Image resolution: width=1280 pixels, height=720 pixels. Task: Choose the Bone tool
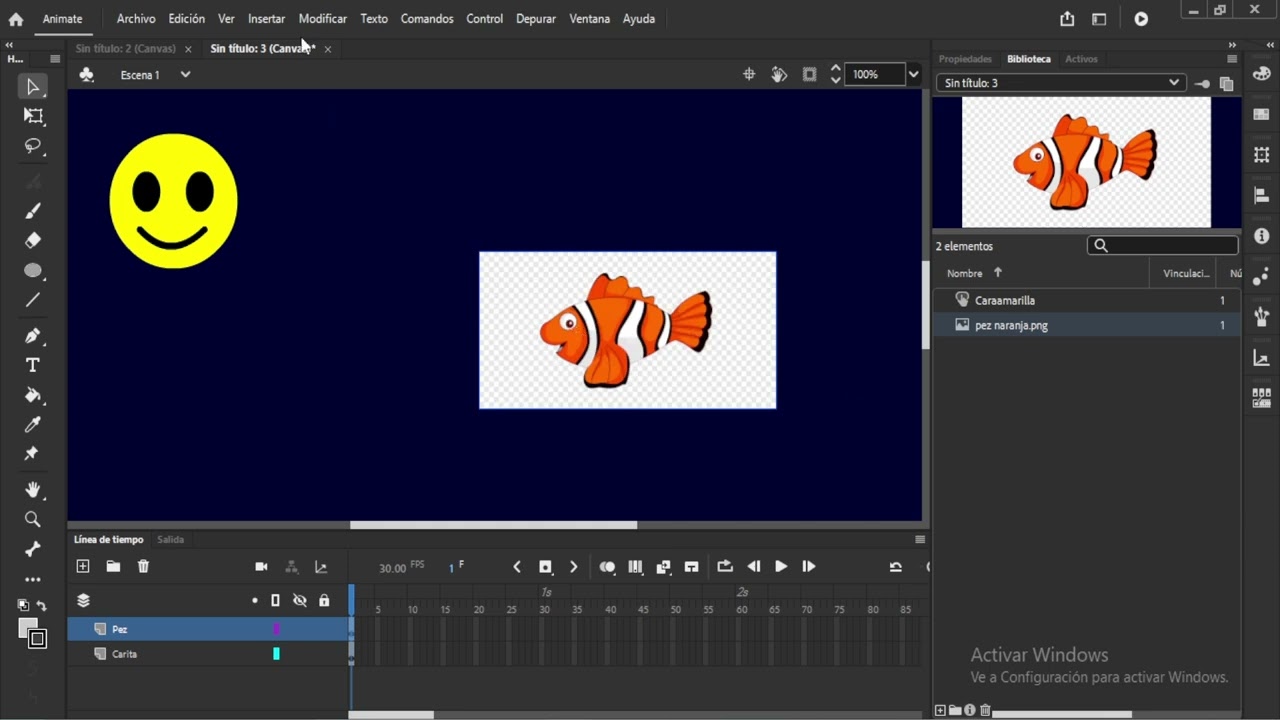tap(33, 549)
